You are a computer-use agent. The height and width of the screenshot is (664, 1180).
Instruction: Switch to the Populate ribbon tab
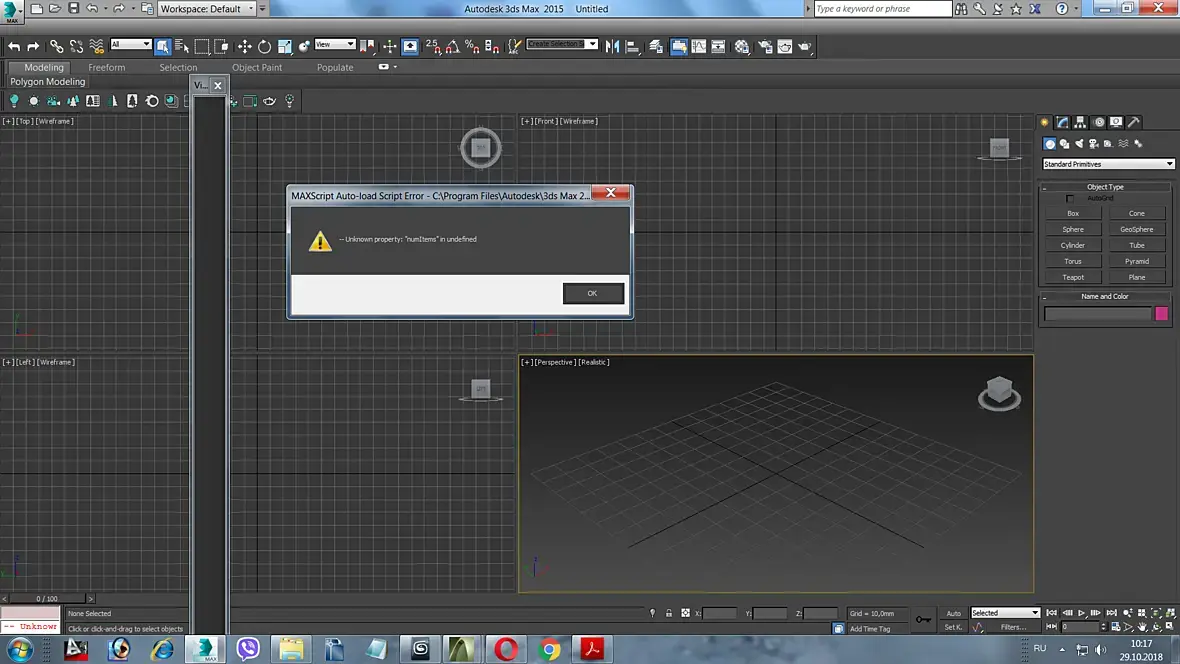tap(335, 67)
